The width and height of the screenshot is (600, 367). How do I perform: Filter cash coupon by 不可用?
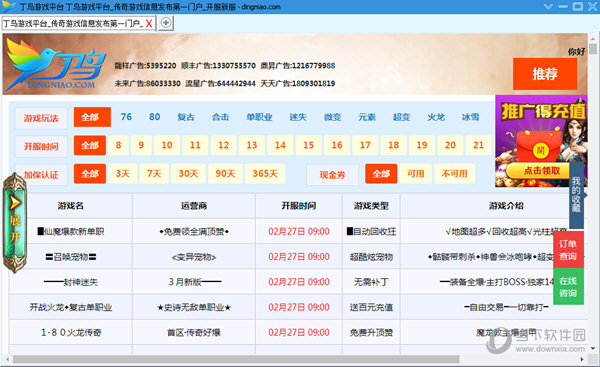click(455, 174)
